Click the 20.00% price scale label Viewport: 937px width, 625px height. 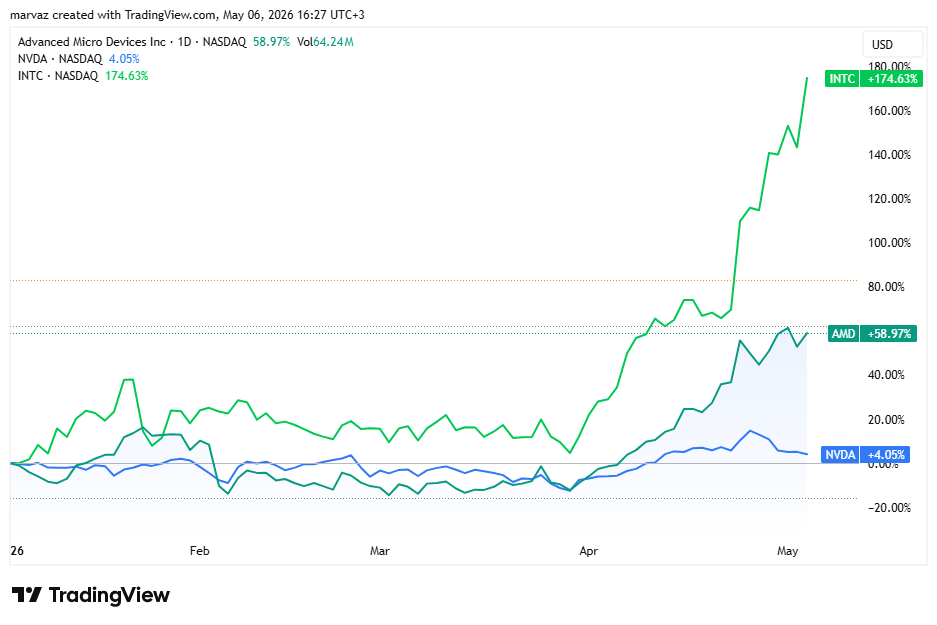coord(886,419)
